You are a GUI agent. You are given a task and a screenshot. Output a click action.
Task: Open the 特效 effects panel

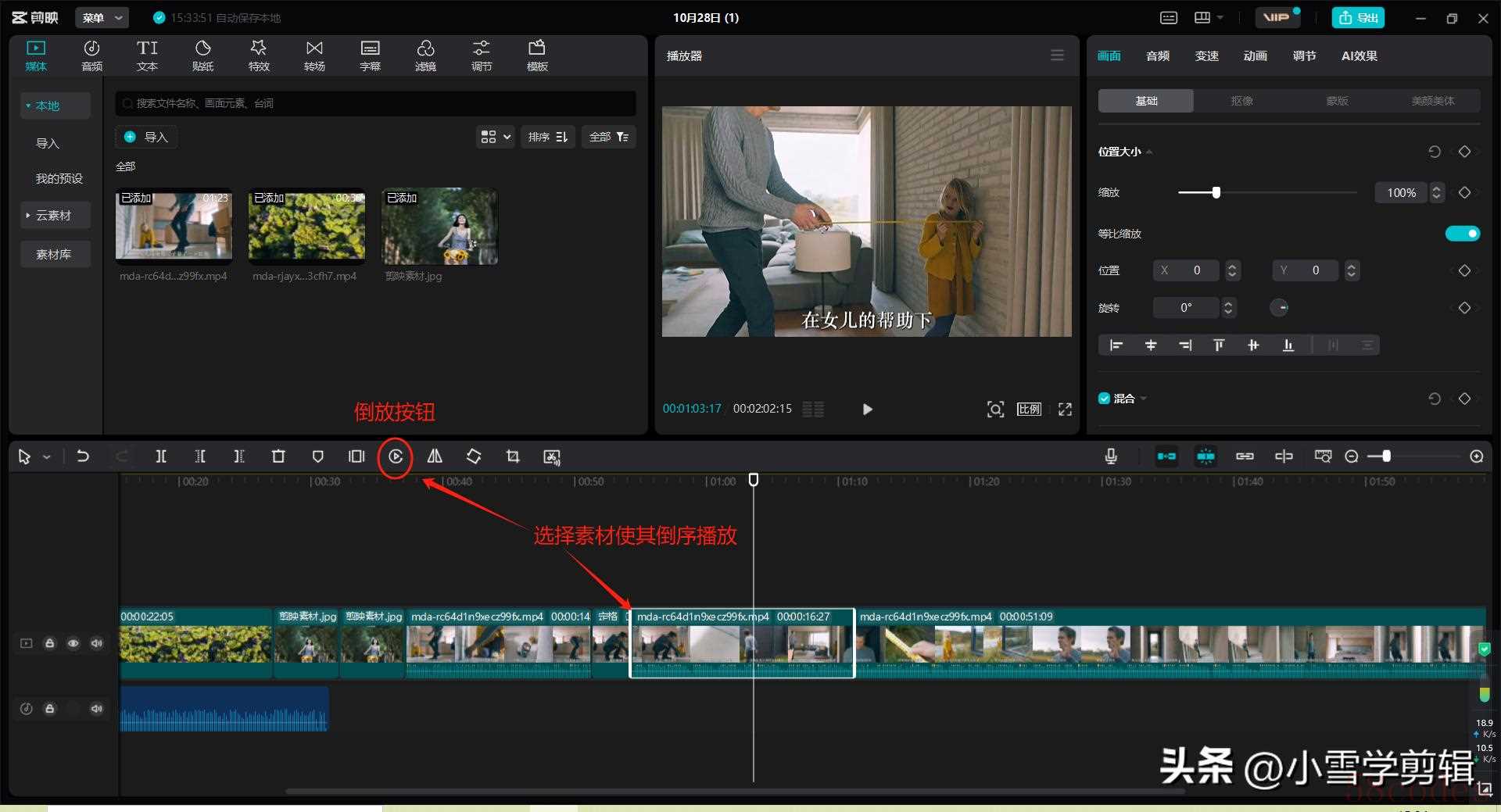(x=259, y=55)
